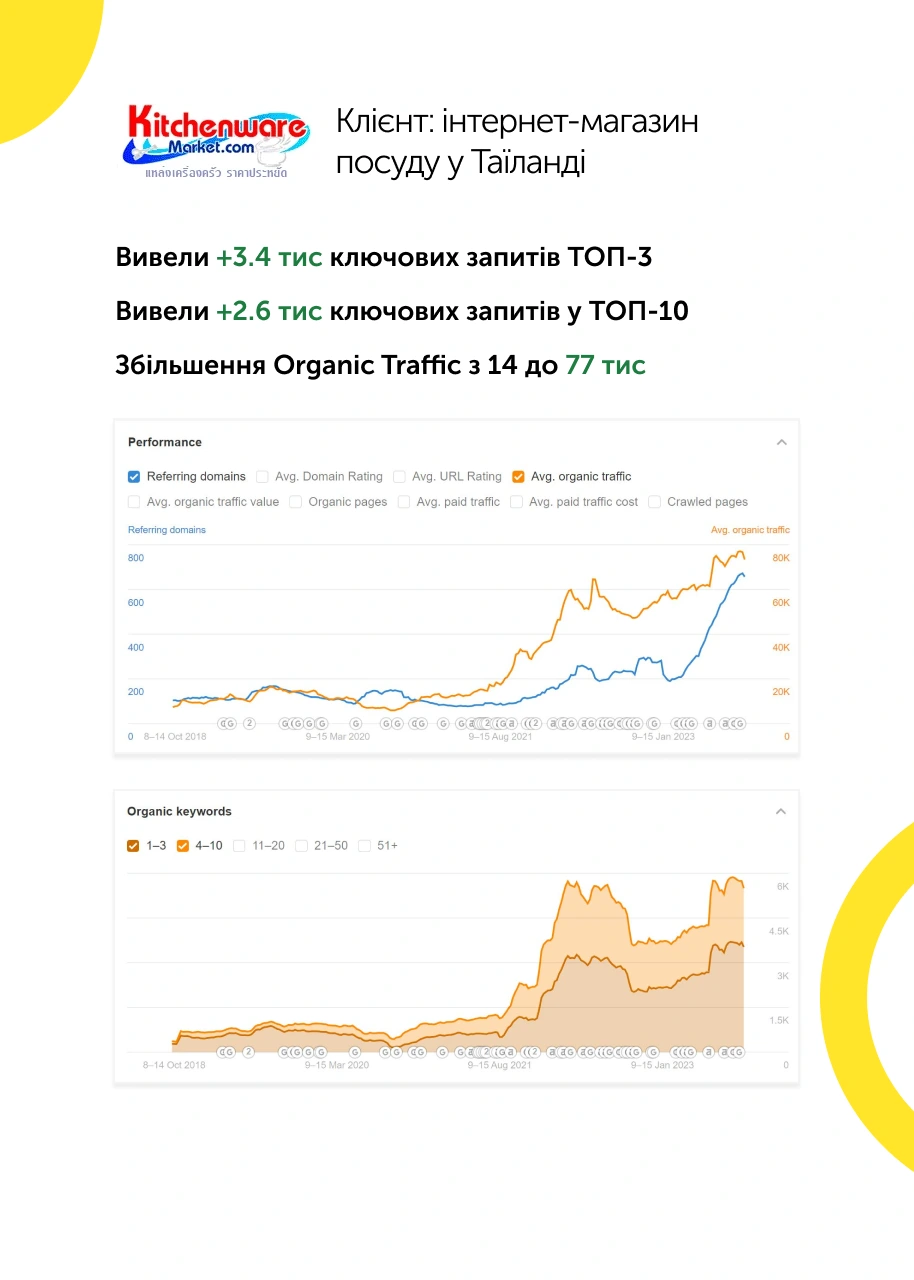Screen dimensions: 914x1280
Task: Click the Referring domains axis label
Action: (x=167, y=530)
